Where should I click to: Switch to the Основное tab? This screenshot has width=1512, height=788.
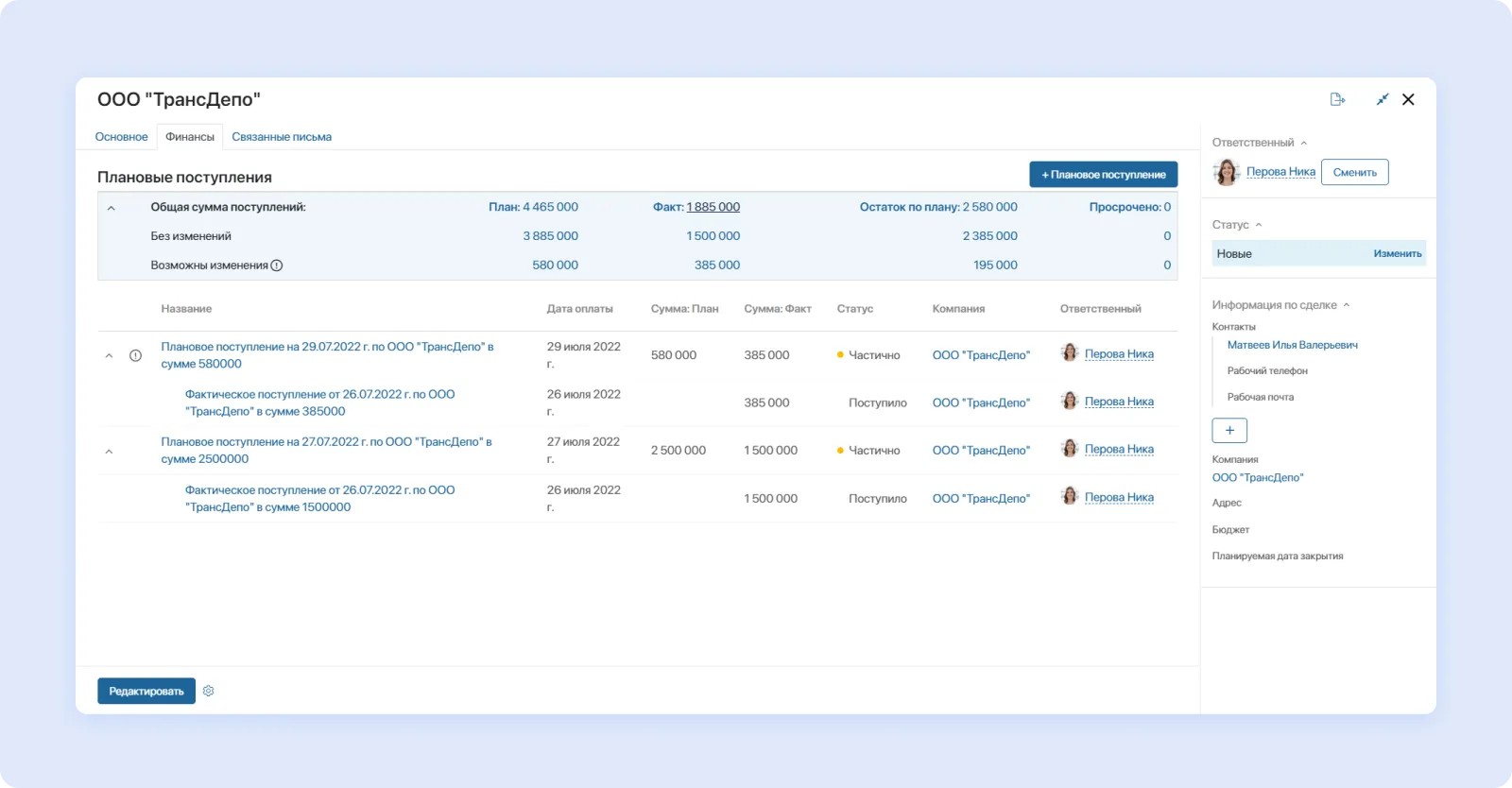[x=122, y=137]
